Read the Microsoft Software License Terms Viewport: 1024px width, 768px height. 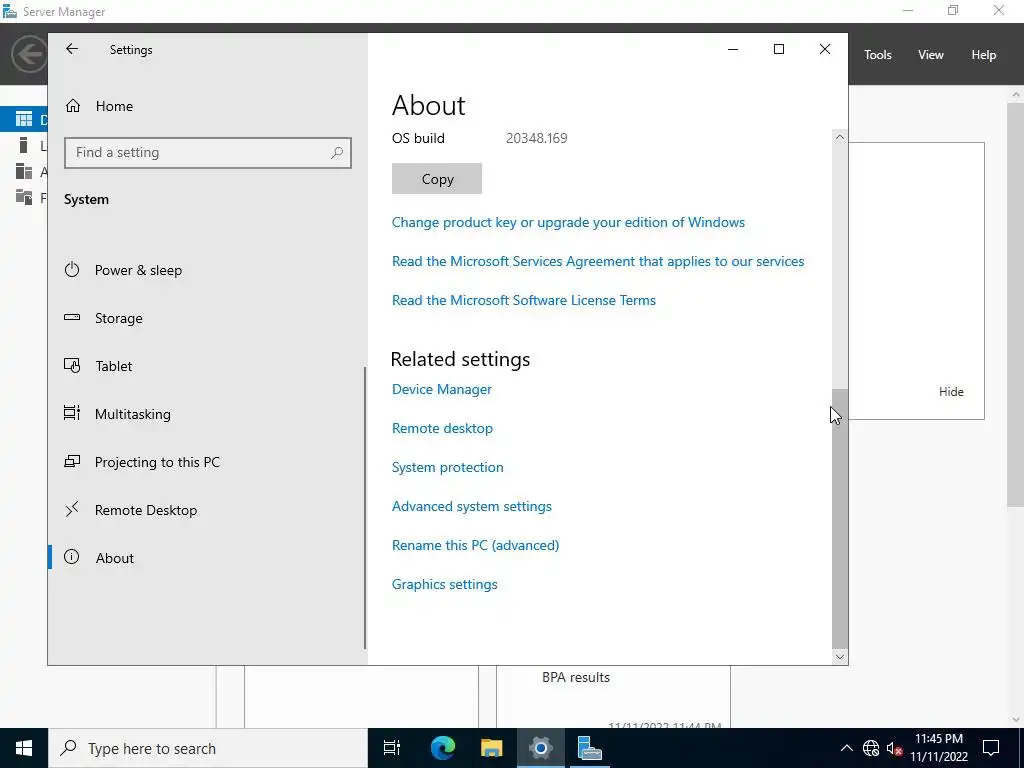pos(524,300)
